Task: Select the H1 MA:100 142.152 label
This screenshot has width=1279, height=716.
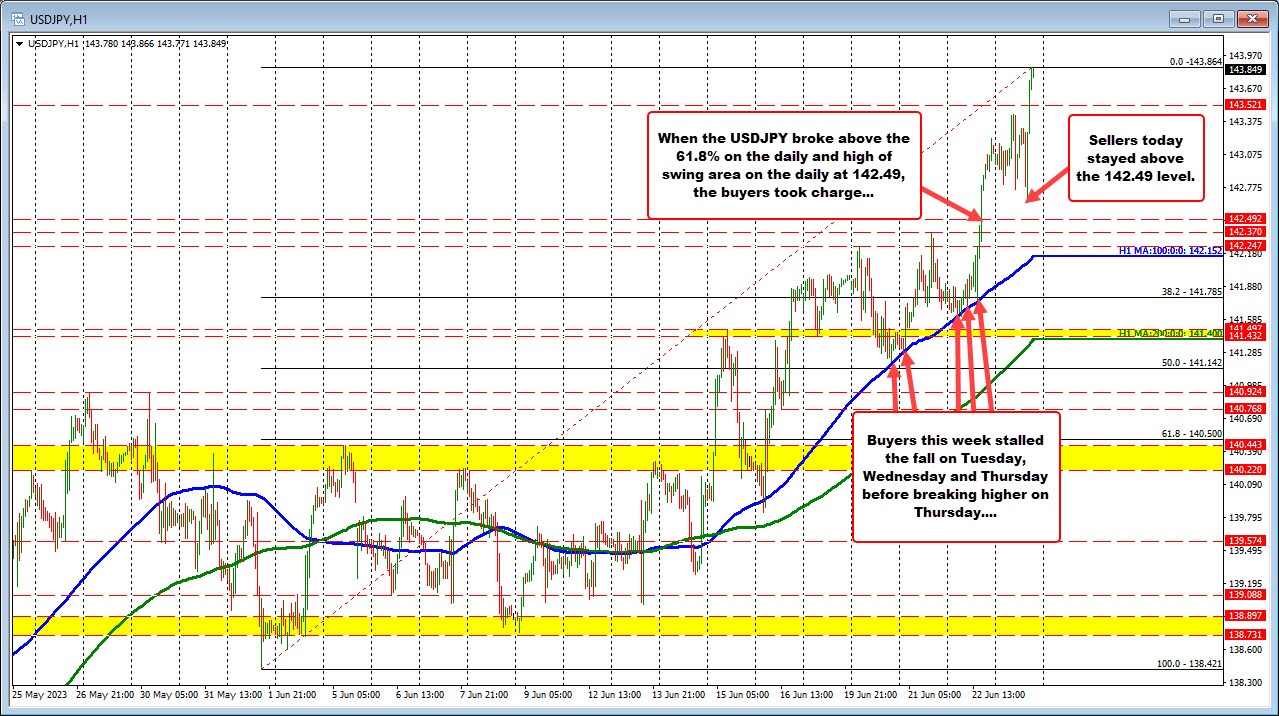Action: 1170,250
